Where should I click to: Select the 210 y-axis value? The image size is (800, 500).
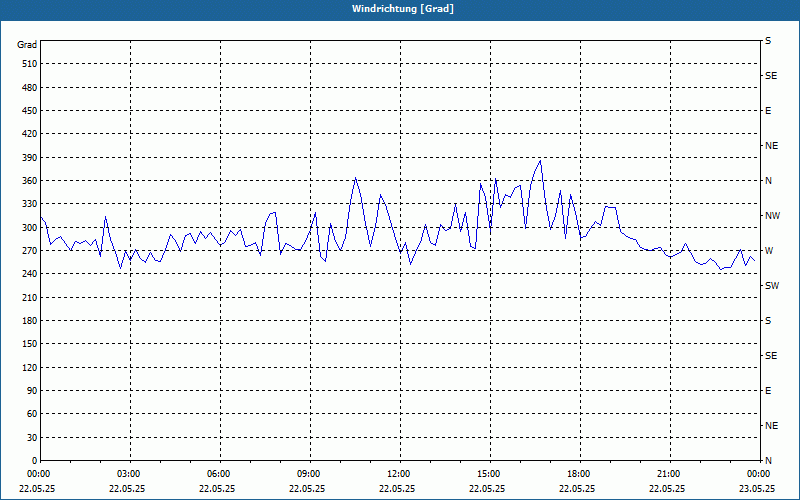tap(30, 297)
